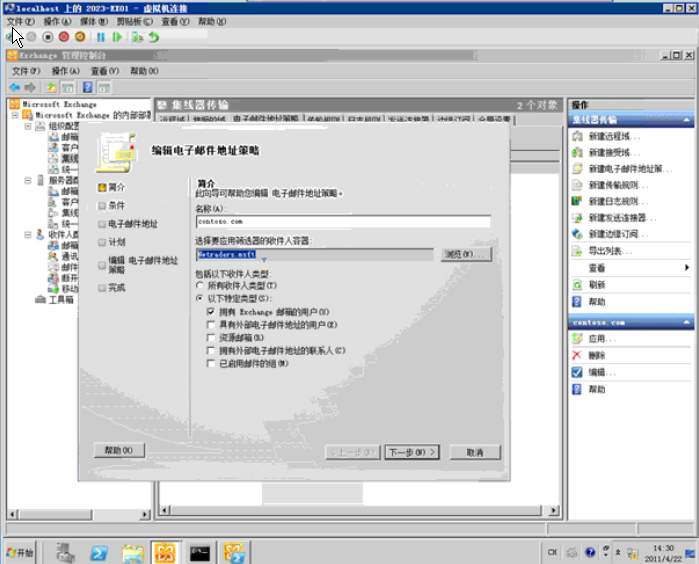Switch to the 电子邮件地址策略 tab
The width and height of the screenshot is (699, 564).
[266, 119]
